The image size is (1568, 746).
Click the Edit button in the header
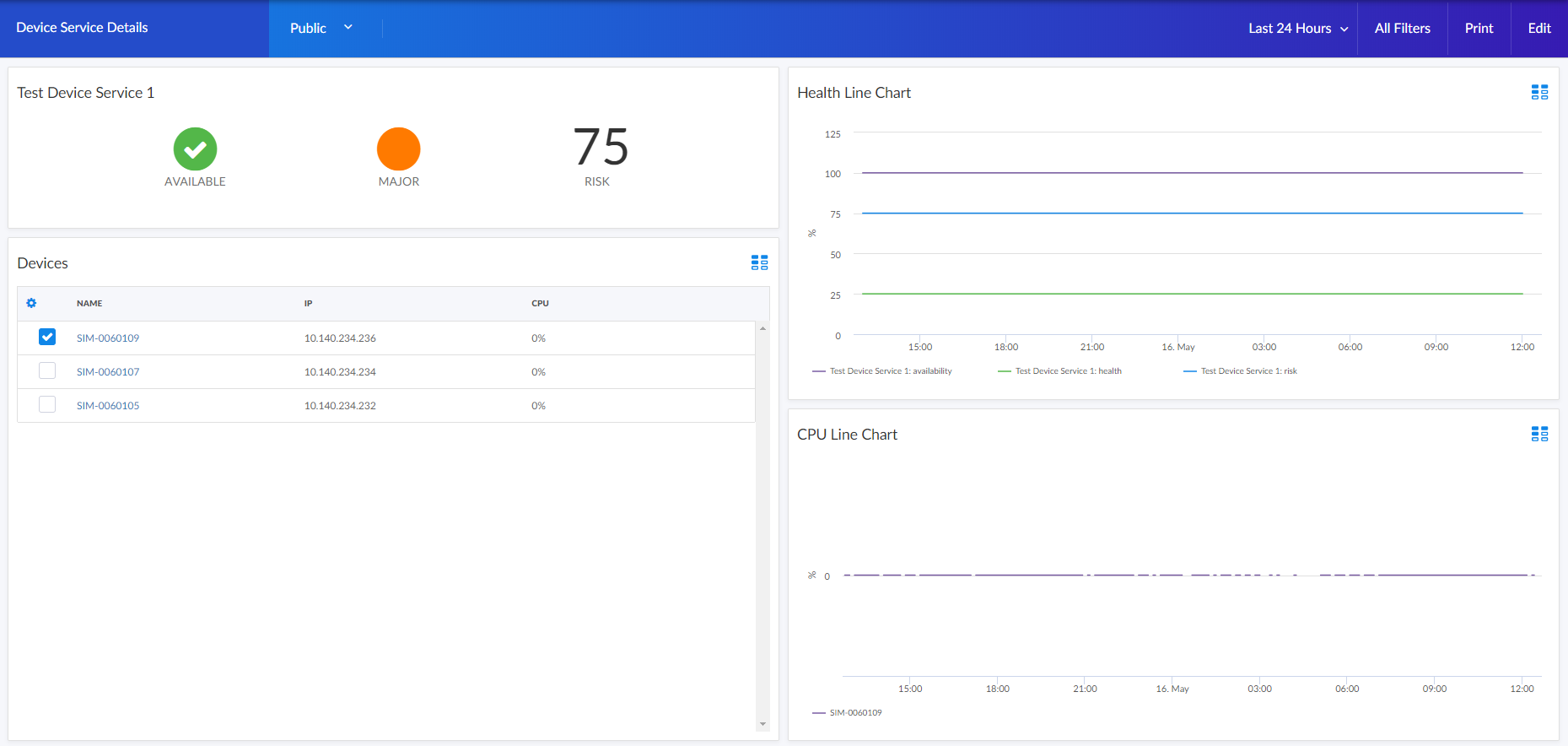coord(1538,28)
